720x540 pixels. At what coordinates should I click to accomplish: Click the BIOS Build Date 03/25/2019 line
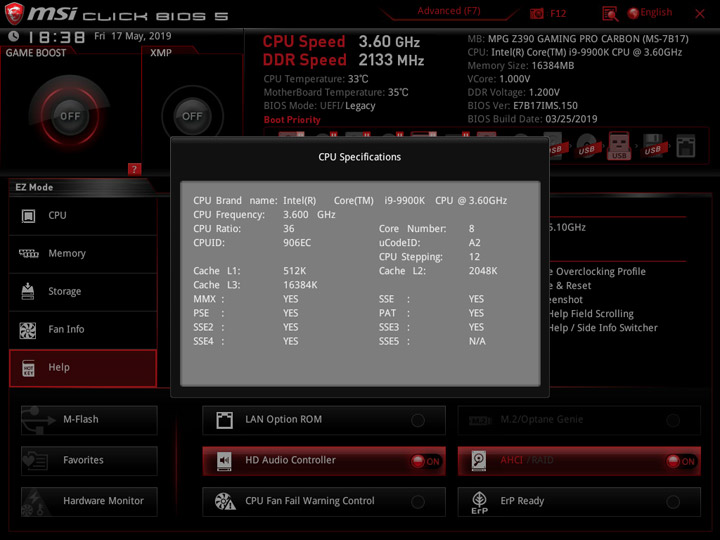click(532, 119)
